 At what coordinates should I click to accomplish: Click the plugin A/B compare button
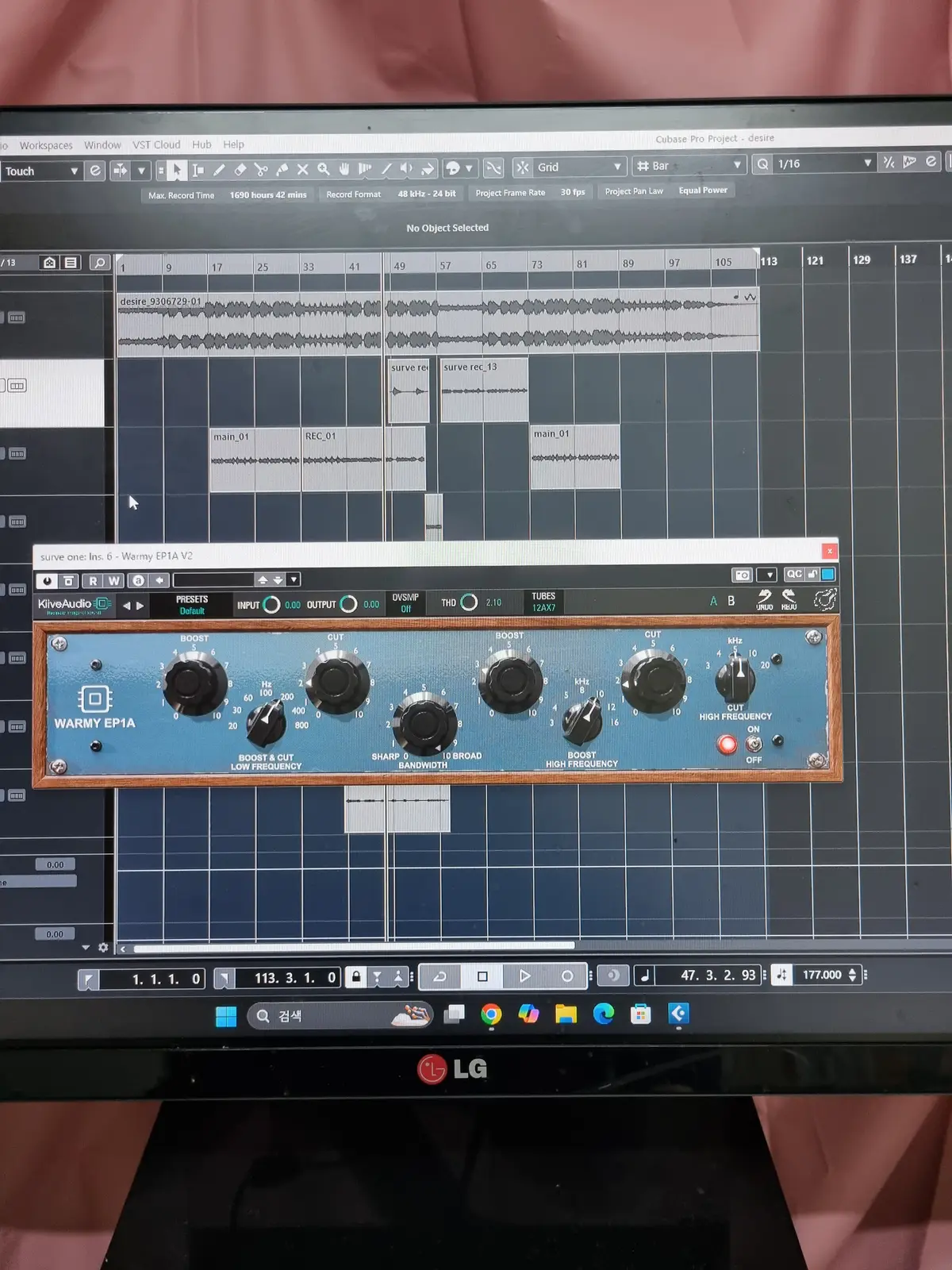click(x=138, y=581)
